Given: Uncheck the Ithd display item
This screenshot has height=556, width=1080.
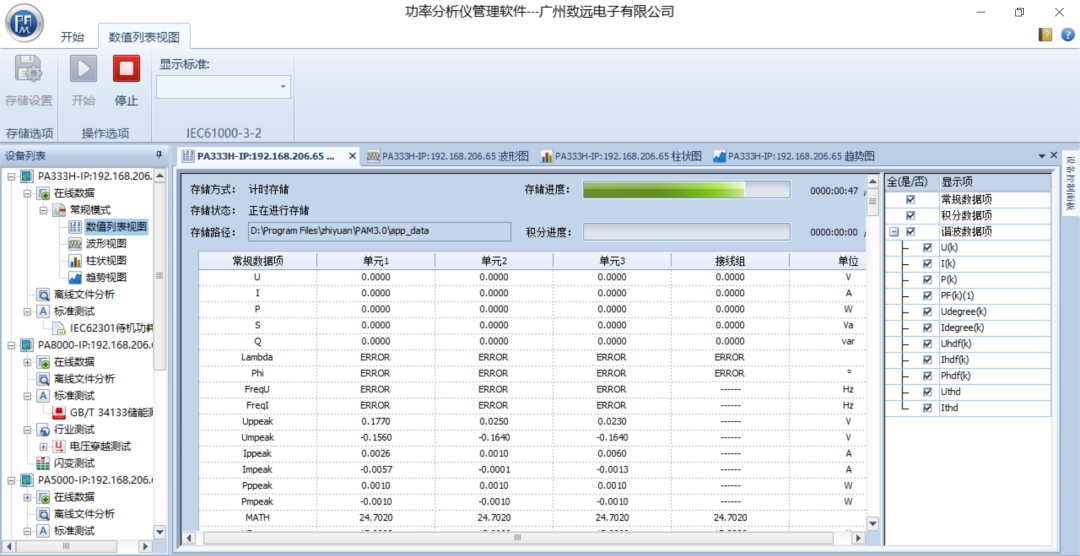Looking at the screenshot, I should (928, 408).
